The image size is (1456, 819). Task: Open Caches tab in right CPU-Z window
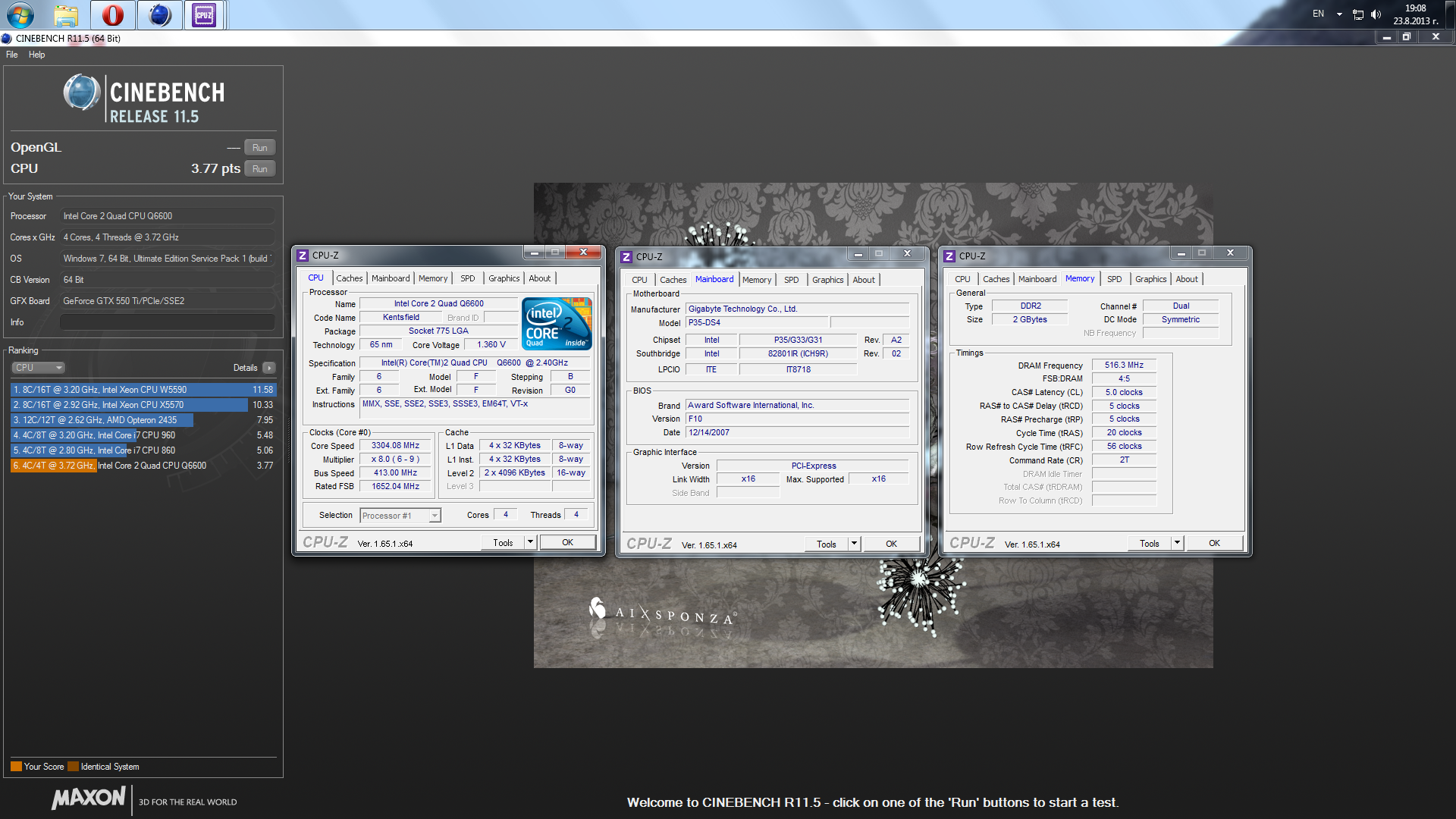pyautogui.click(x=996, y=279)
